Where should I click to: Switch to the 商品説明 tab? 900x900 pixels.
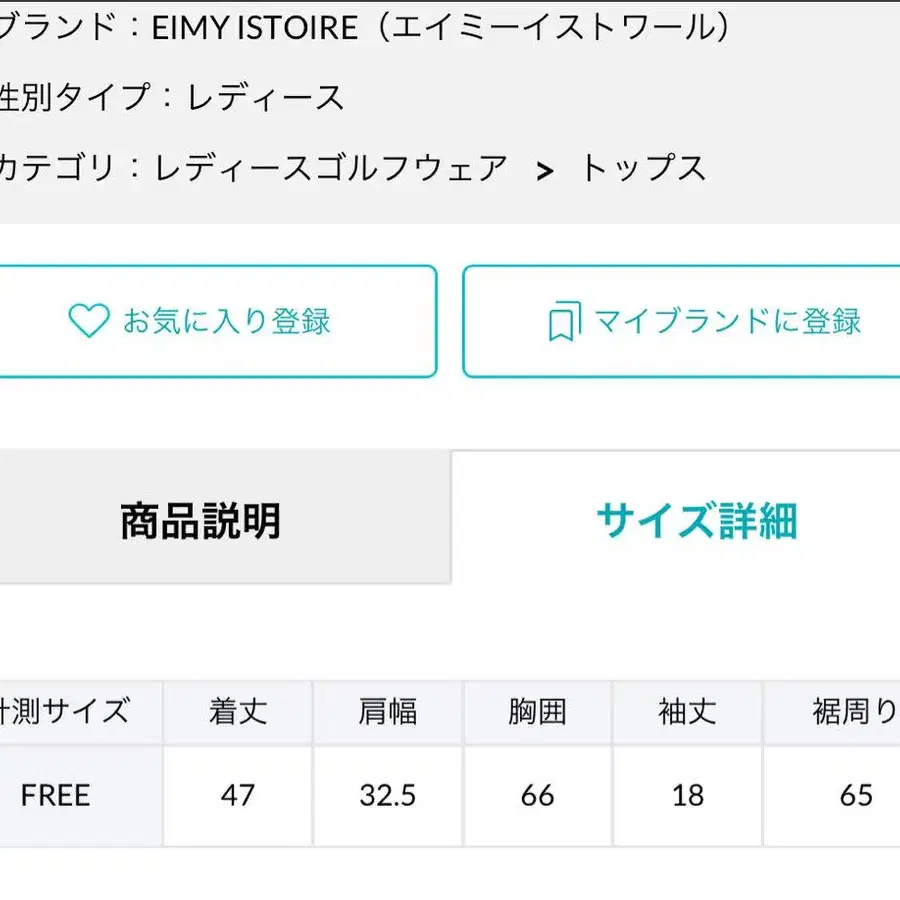coord(201,521)
